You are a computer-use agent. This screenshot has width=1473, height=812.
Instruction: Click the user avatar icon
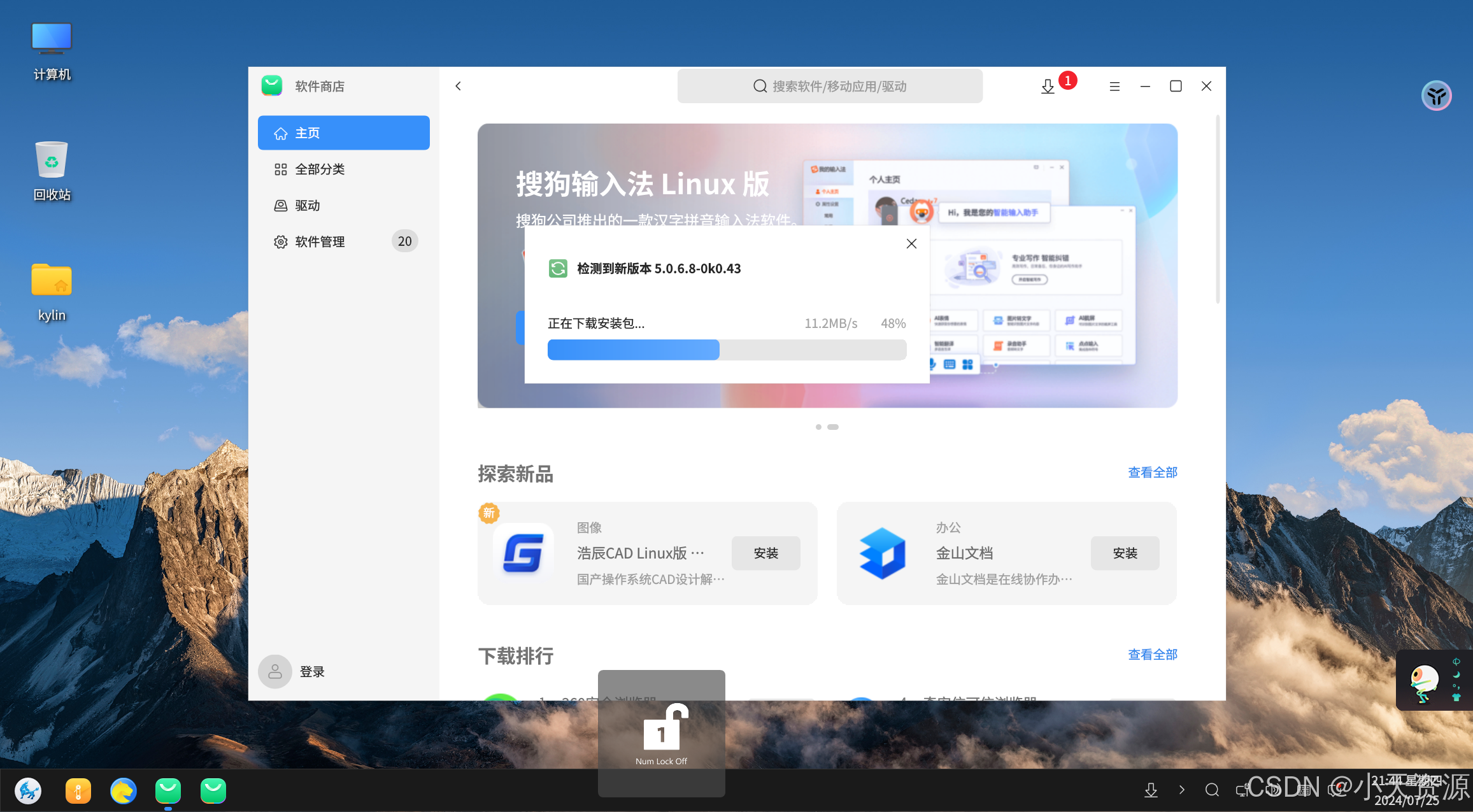(275, 671)
